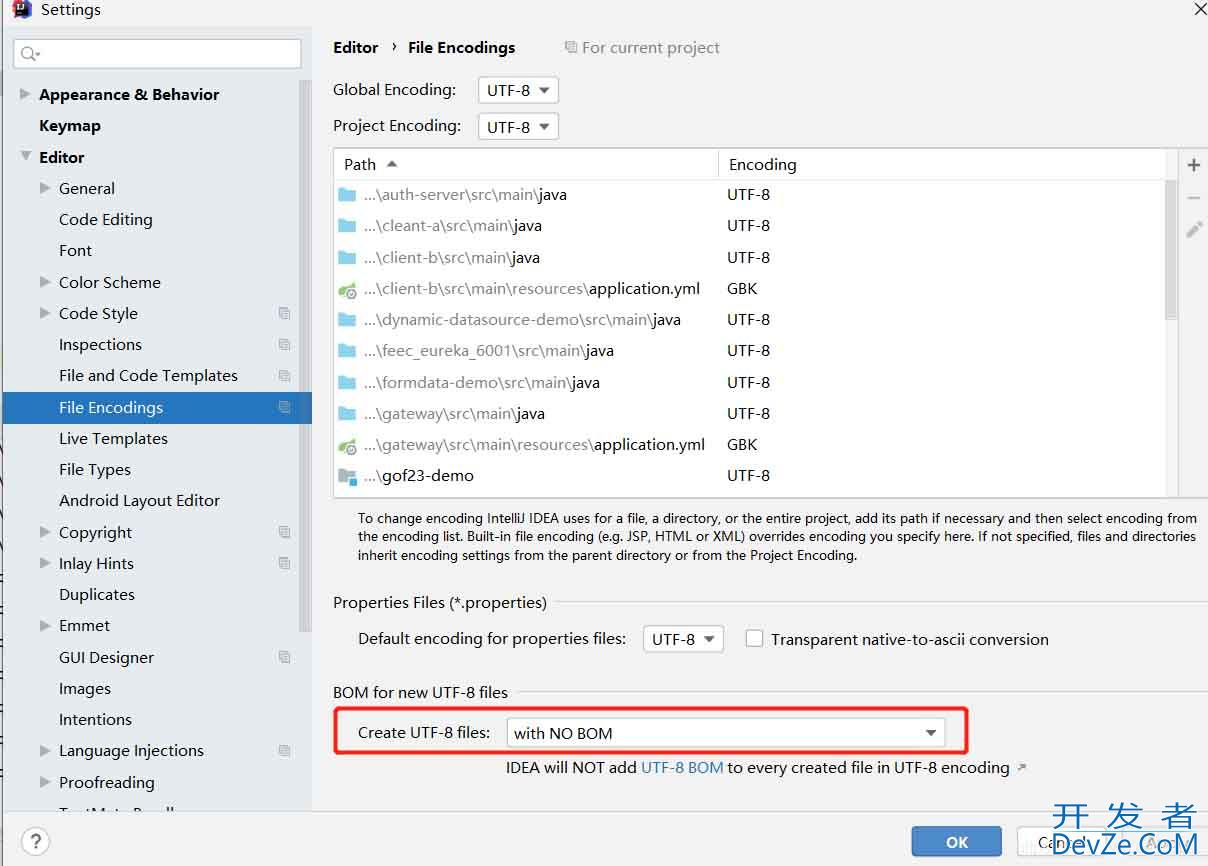Click the settings search input field

pos(157,54)
